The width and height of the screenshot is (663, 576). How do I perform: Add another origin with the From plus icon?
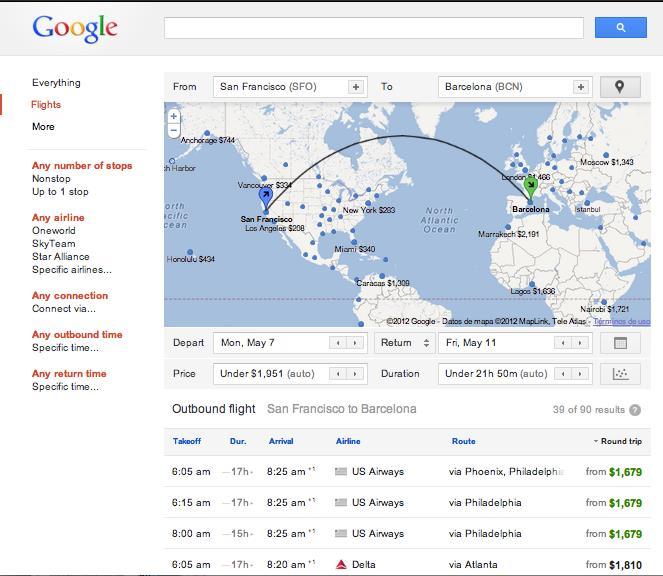click(x=356, y=87)
